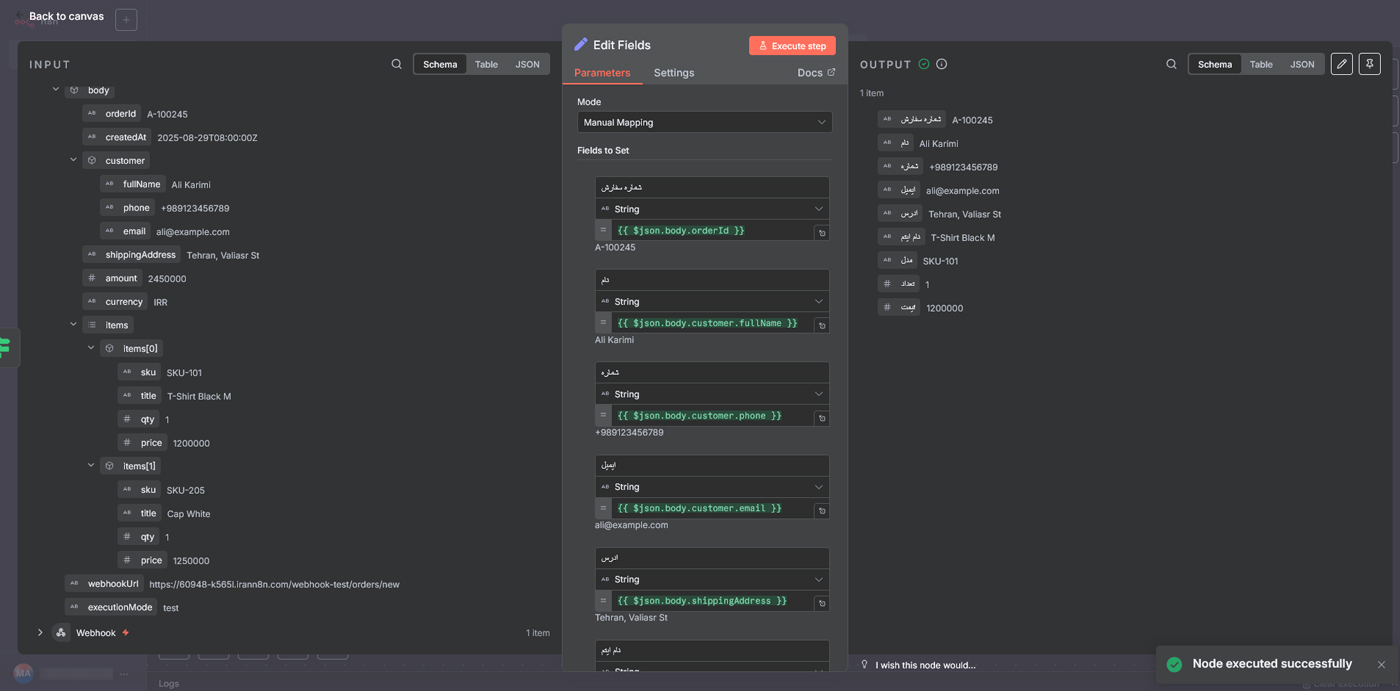Open the Mode Manual Mapping dropdown
This screenshot has width=1400, height=691.
click(x=704, y=122)
